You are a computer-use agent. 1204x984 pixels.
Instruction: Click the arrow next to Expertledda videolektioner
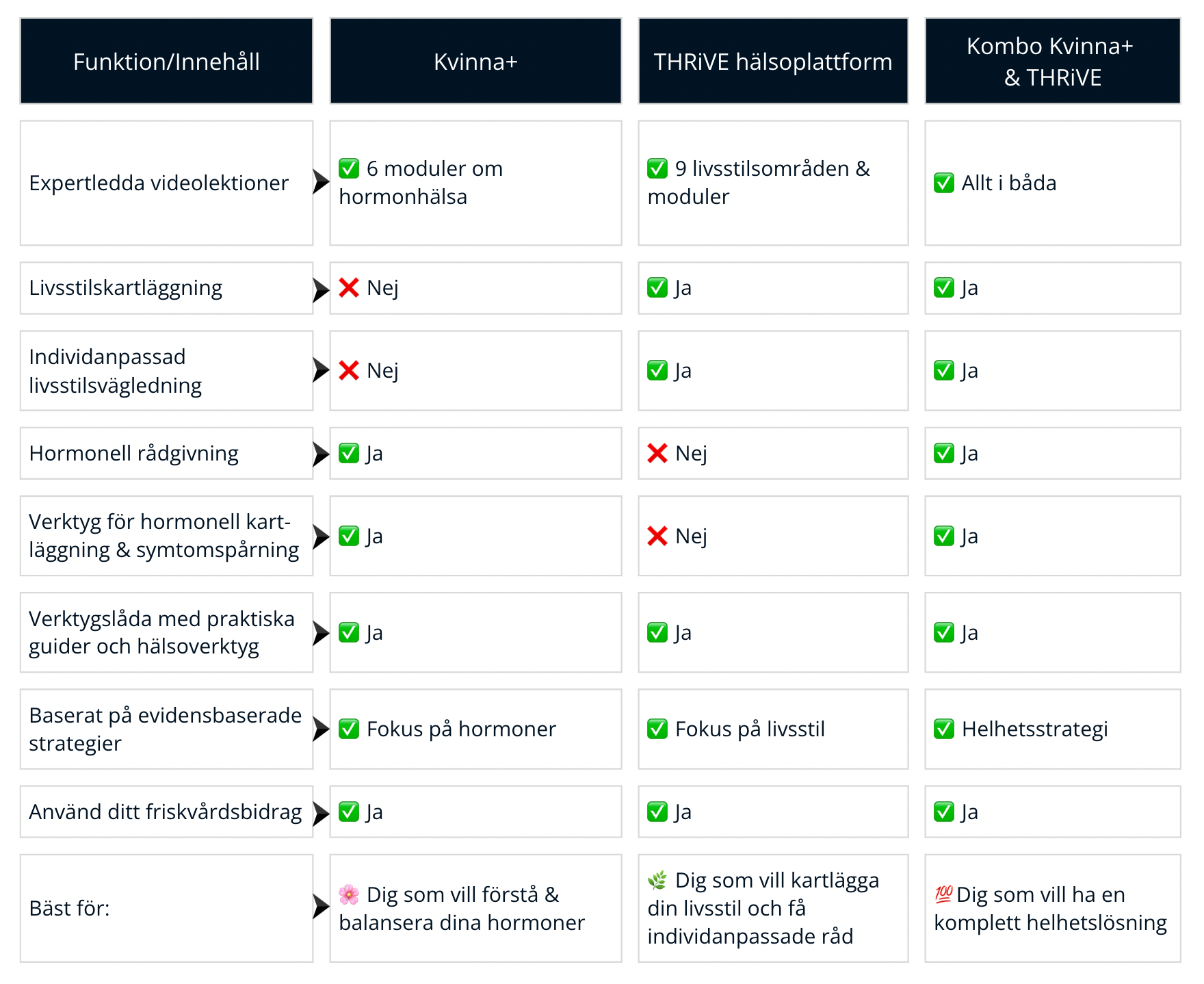(321, 182)
